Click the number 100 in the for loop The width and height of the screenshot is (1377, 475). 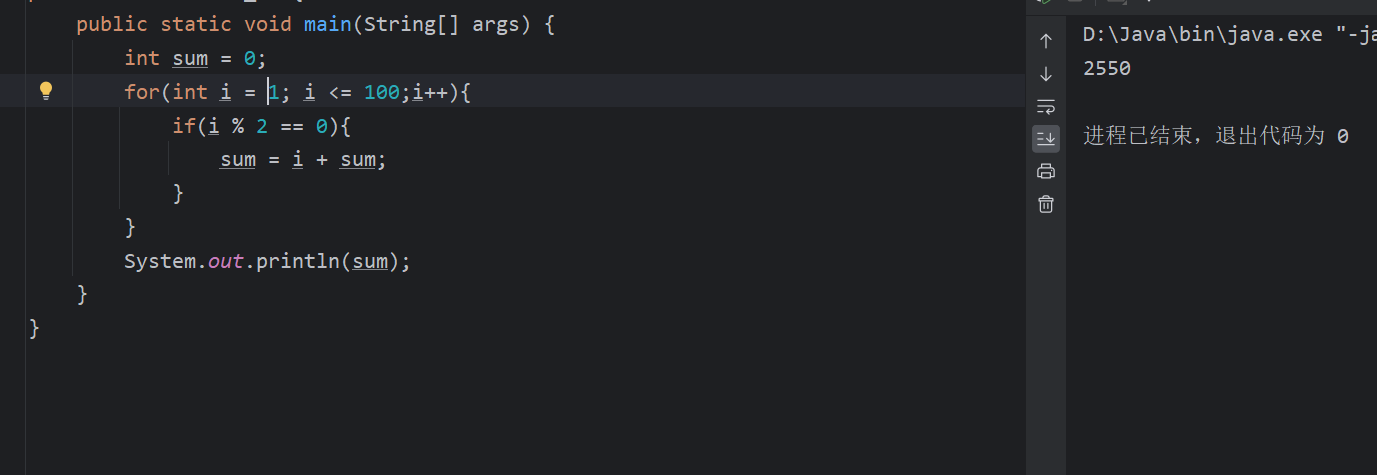pos(382,92)
